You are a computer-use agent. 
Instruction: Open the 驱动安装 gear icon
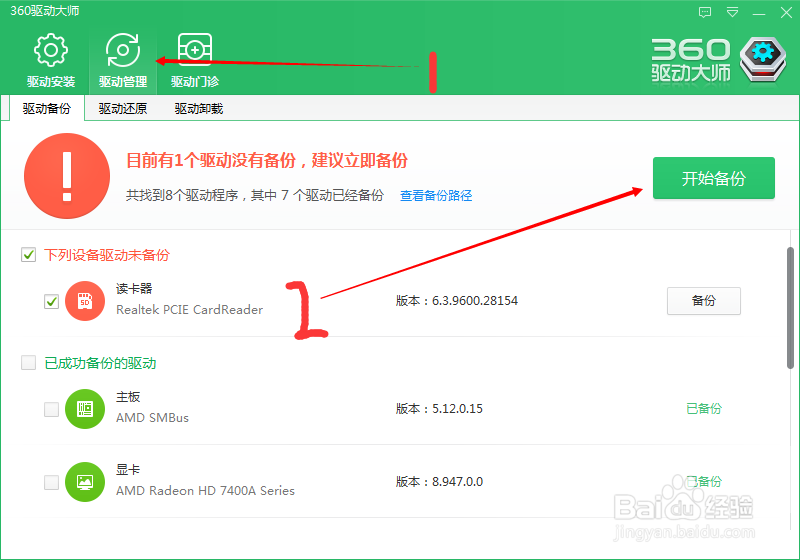point(51,50)
